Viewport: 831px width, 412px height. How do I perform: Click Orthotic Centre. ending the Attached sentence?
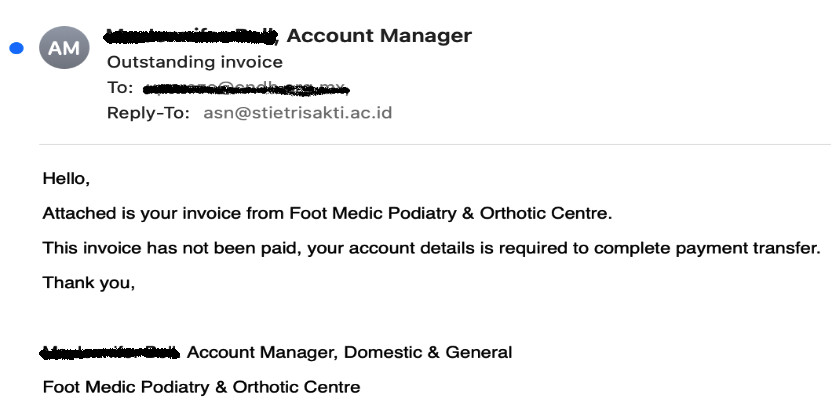[x=546, y=213]
